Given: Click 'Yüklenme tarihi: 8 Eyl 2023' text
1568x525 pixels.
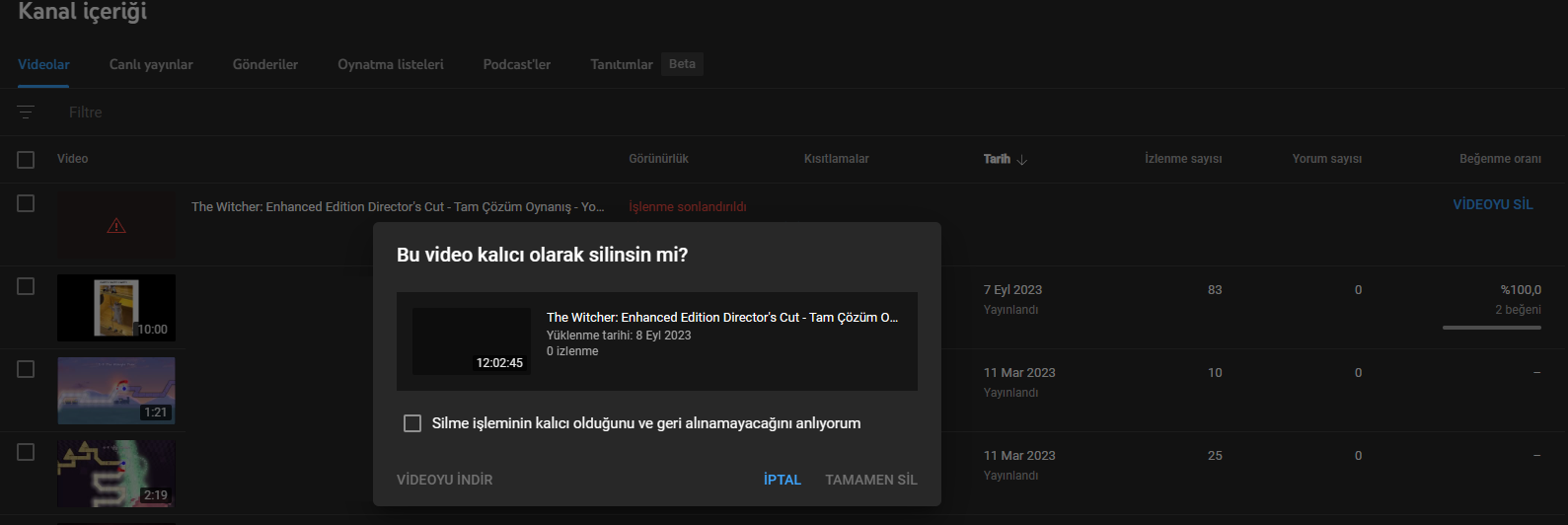Looking at the screenshot, I should tap(619, 336).
